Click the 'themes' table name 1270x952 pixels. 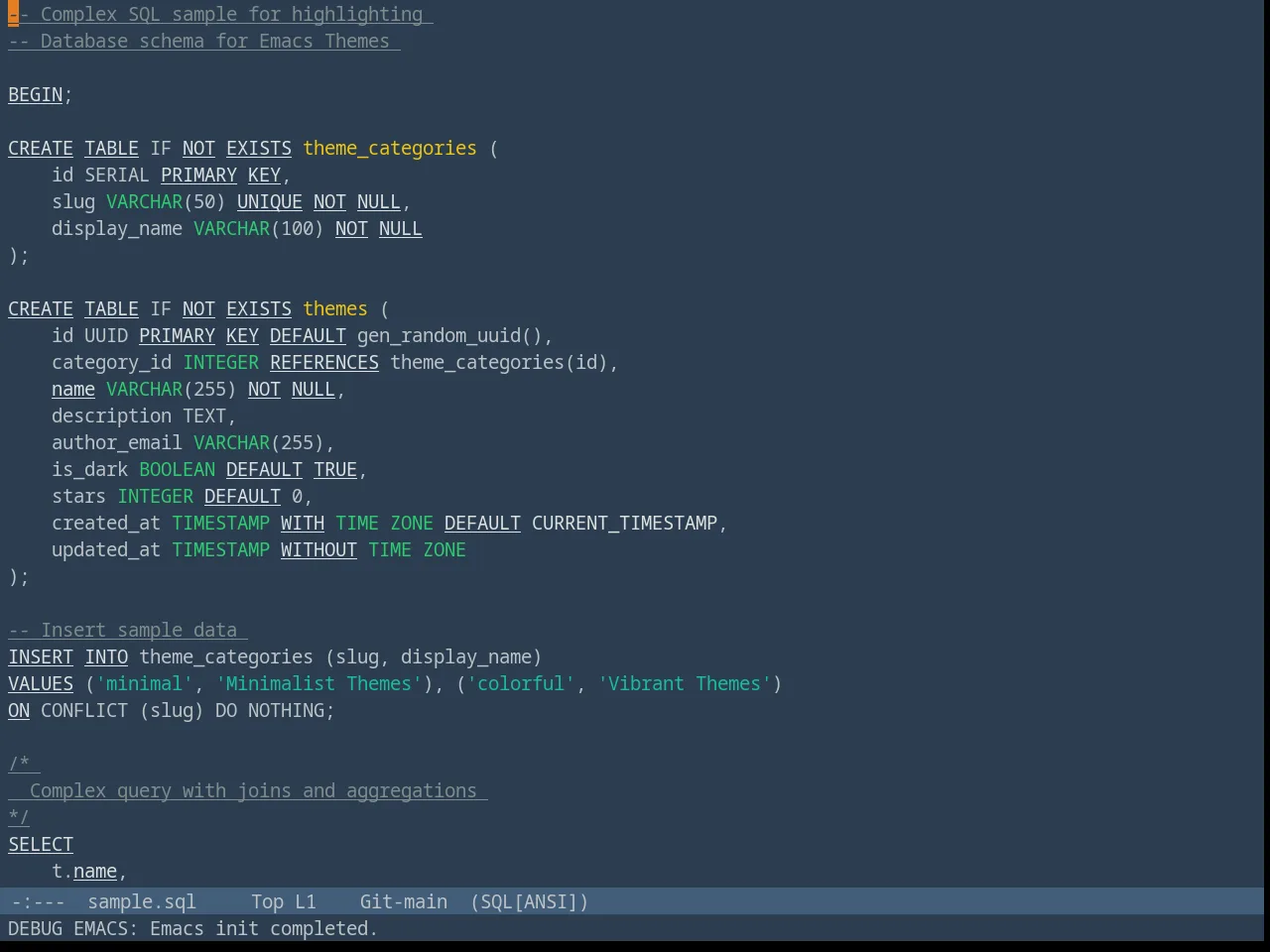pyautogui.click(x=335, y=309)
